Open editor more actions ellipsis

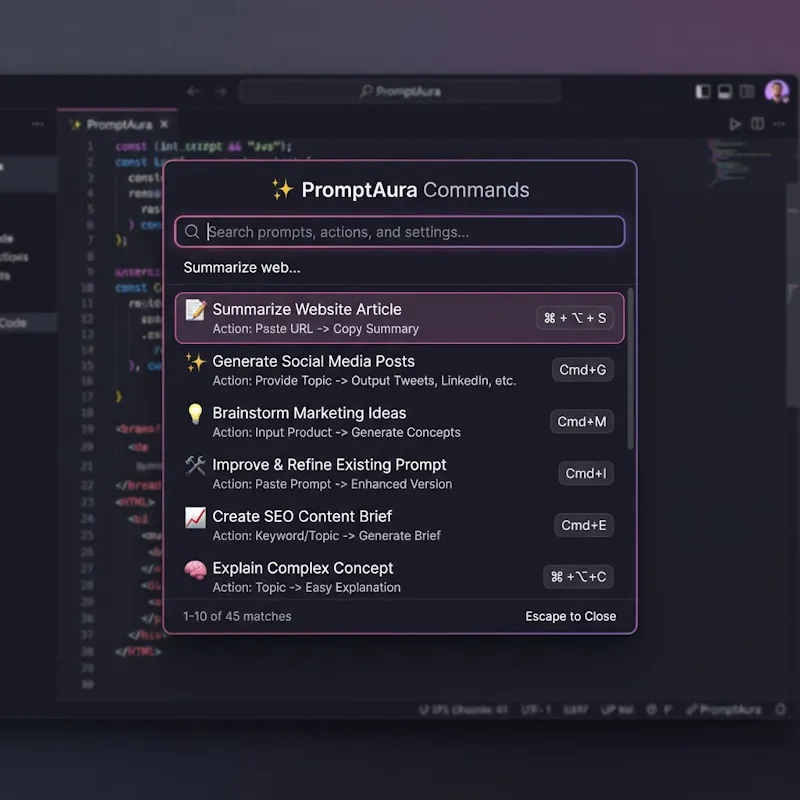(779, 124)
